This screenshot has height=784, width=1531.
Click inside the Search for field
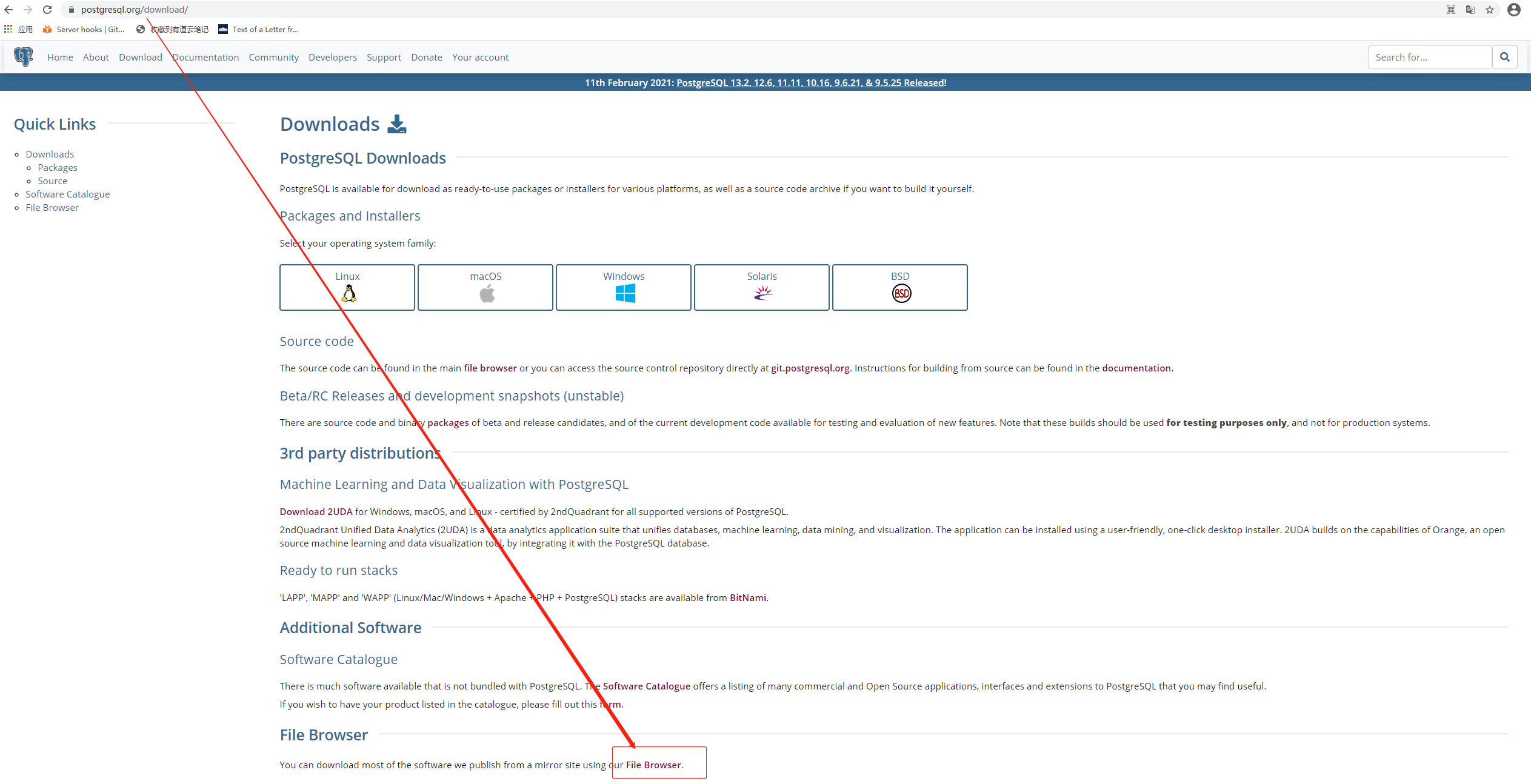[1429, 56]
